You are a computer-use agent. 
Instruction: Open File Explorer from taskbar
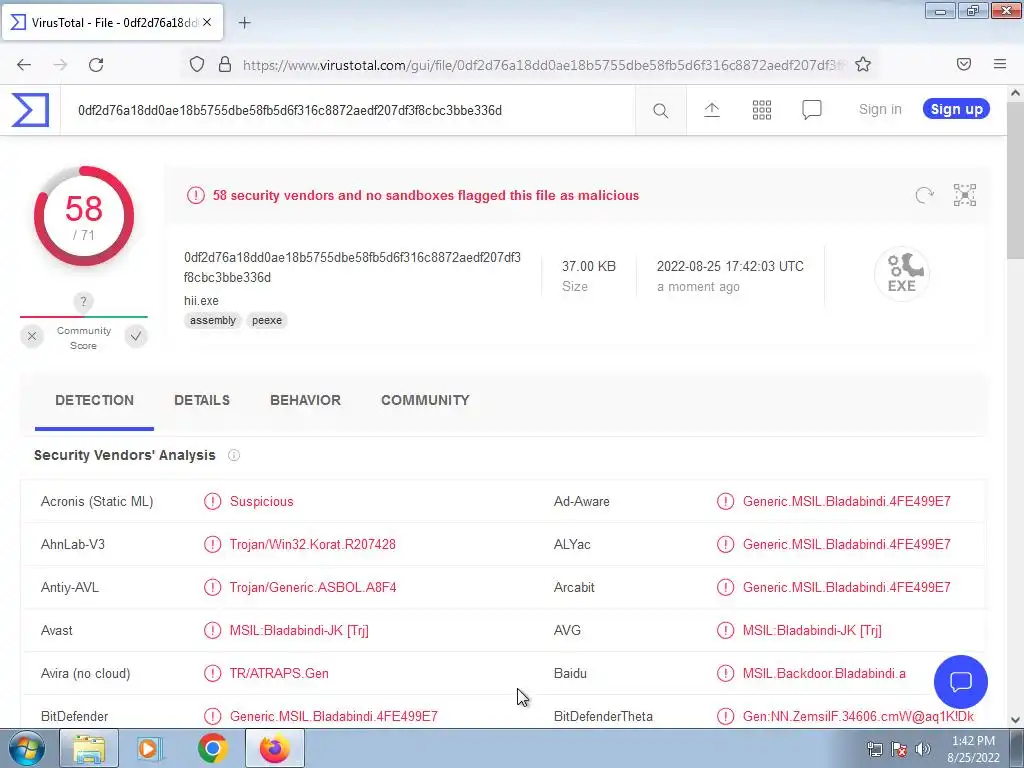(x=89, y=749)
